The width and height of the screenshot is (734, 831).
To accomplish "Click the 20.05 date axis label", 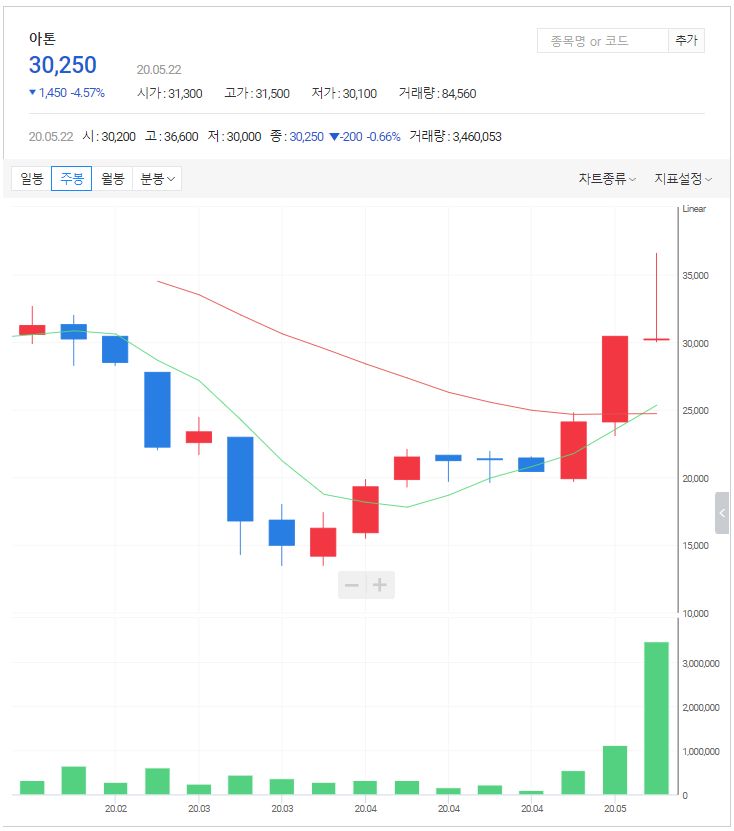I will [615, 808].
